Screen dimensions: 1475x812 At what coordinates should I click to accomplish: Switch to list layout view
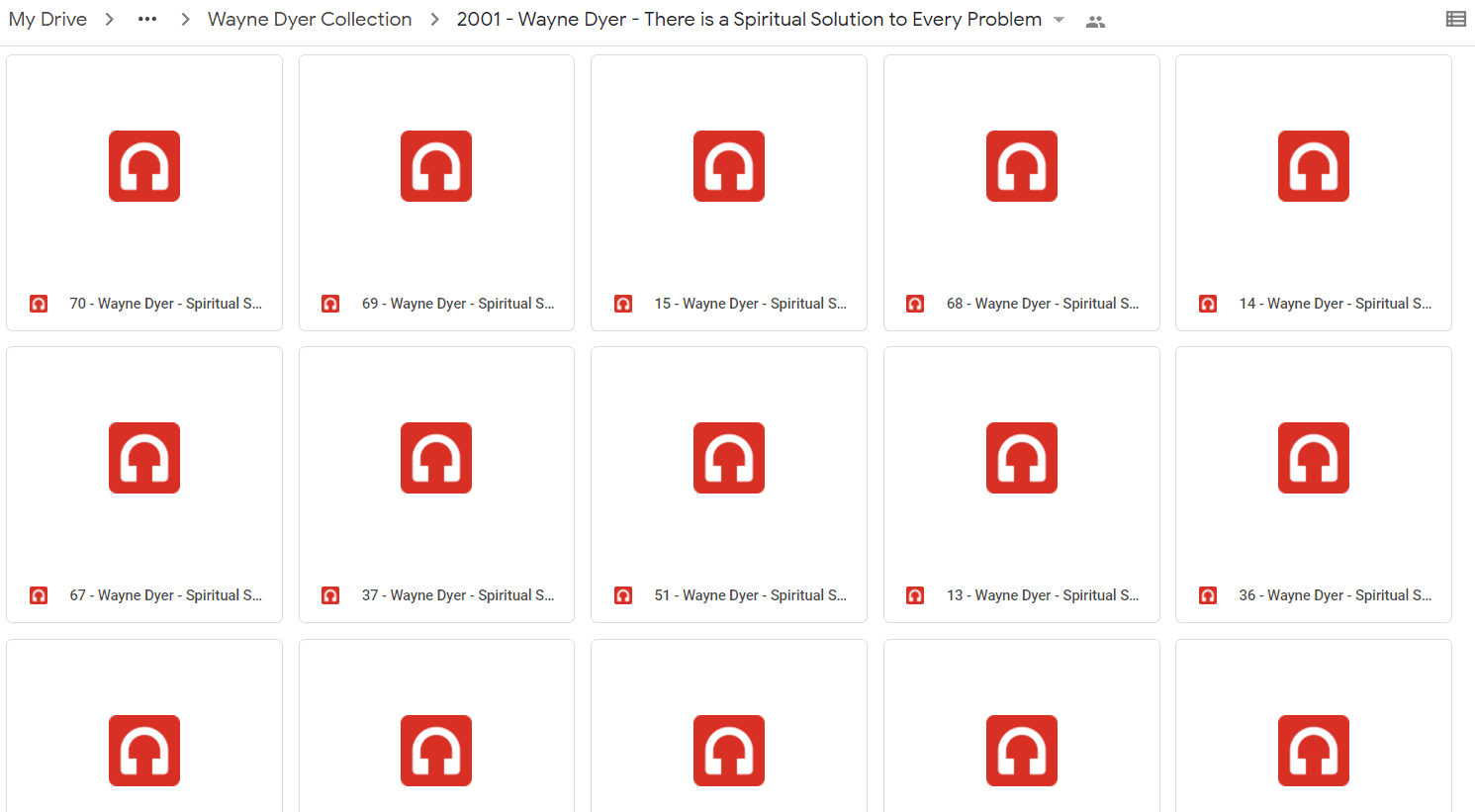click(x=1456, y=19)
